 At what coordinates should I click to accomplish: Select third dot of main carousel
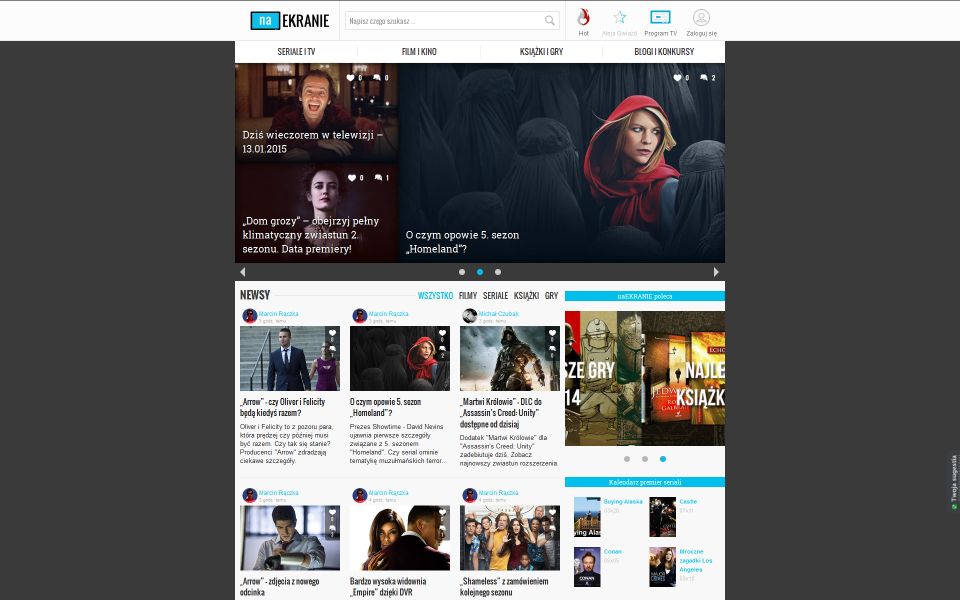pyautogui.click(x=498, y=272)
